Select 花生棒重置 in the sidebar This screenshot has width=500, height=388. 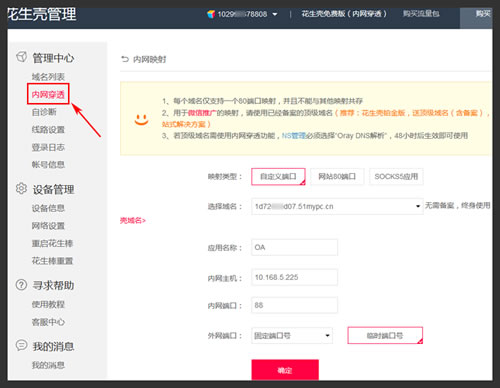[x=52, y=261]
